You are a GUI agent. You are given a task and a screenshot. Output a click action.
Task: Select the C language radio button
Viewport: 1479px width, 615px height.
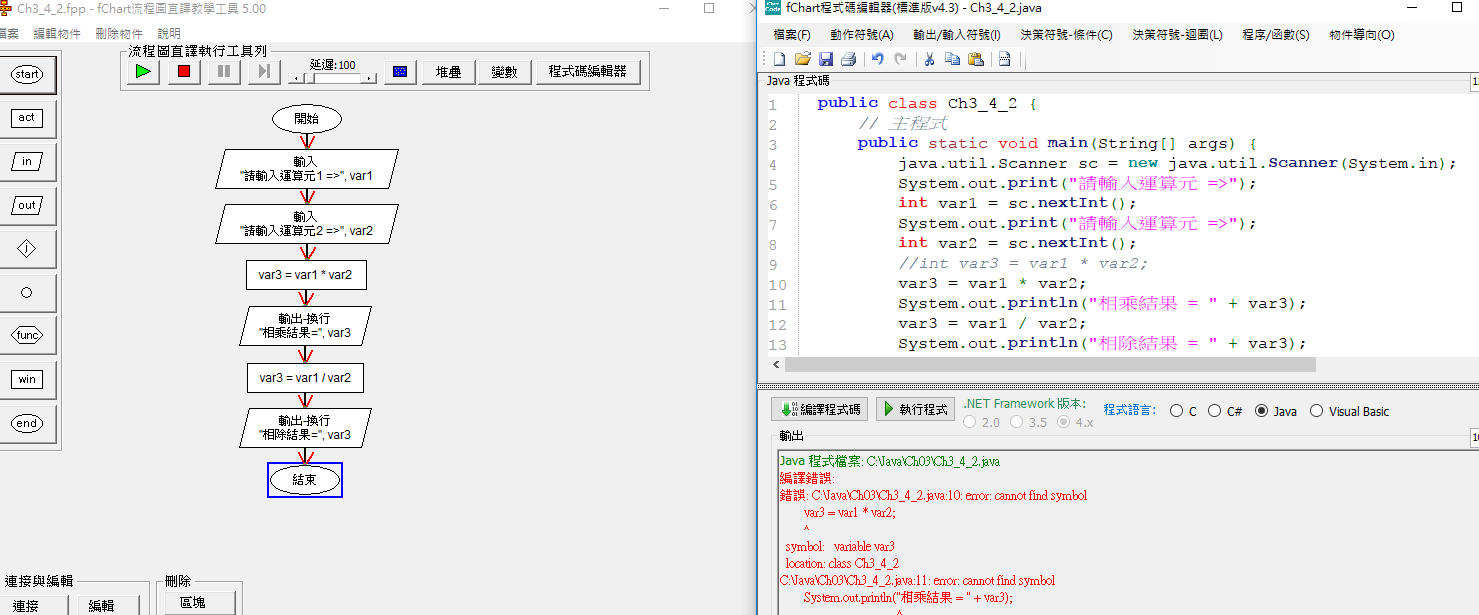pos(1176,411)
